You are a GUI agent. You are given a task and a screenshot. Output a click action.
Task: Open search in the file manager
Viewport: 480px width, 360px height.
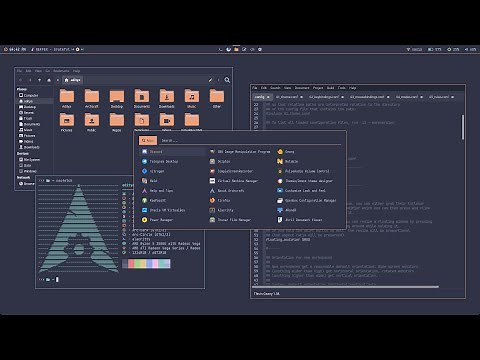pos(227,80)
